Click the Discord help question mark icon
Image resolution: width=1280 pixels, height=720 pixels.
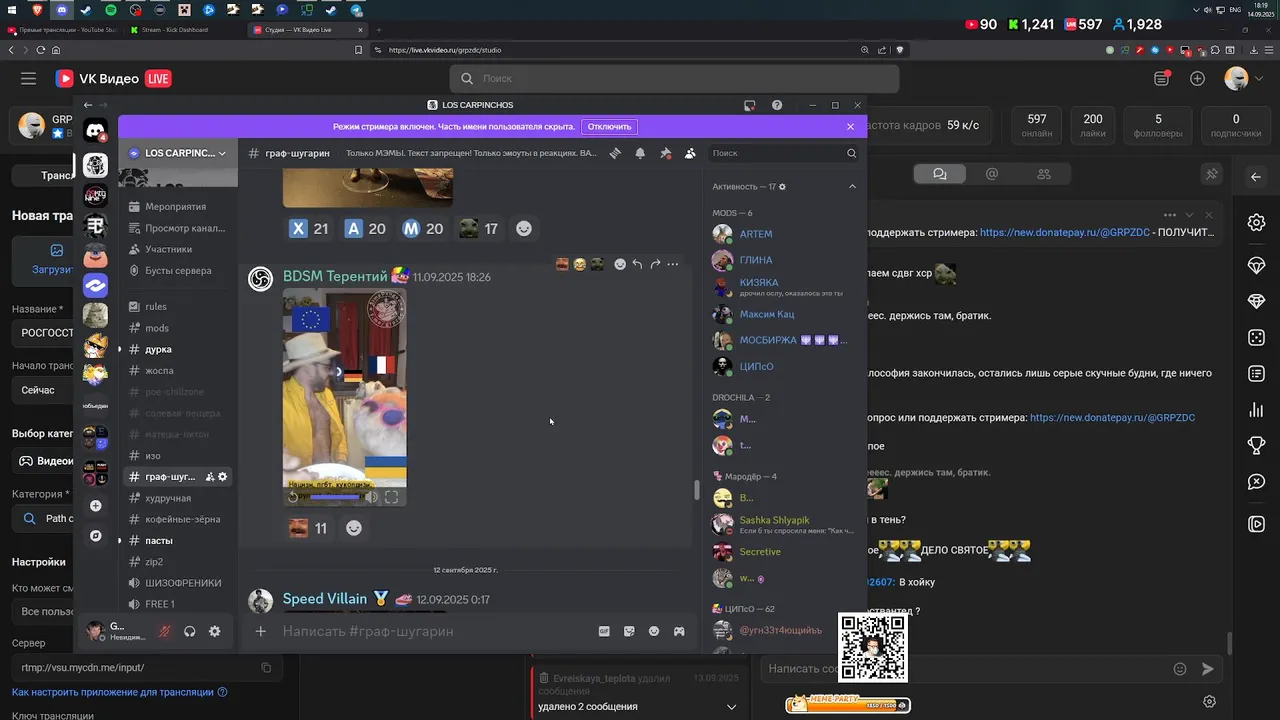[x=777, y=105]
